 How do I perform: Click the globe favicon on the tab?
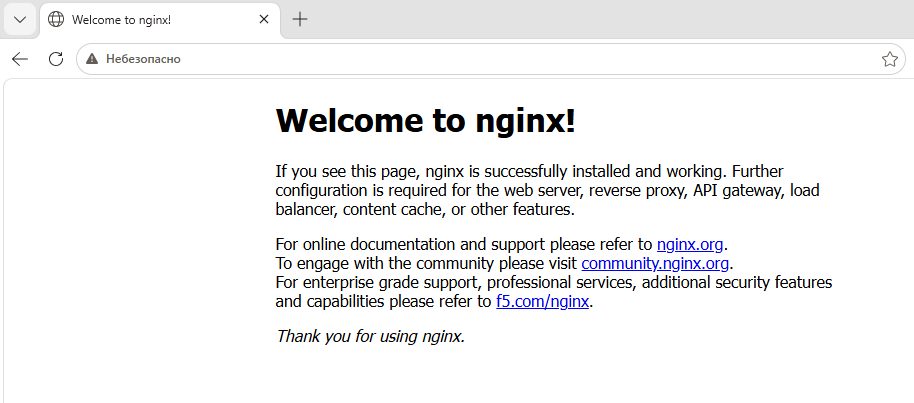(x=56, y=19)
